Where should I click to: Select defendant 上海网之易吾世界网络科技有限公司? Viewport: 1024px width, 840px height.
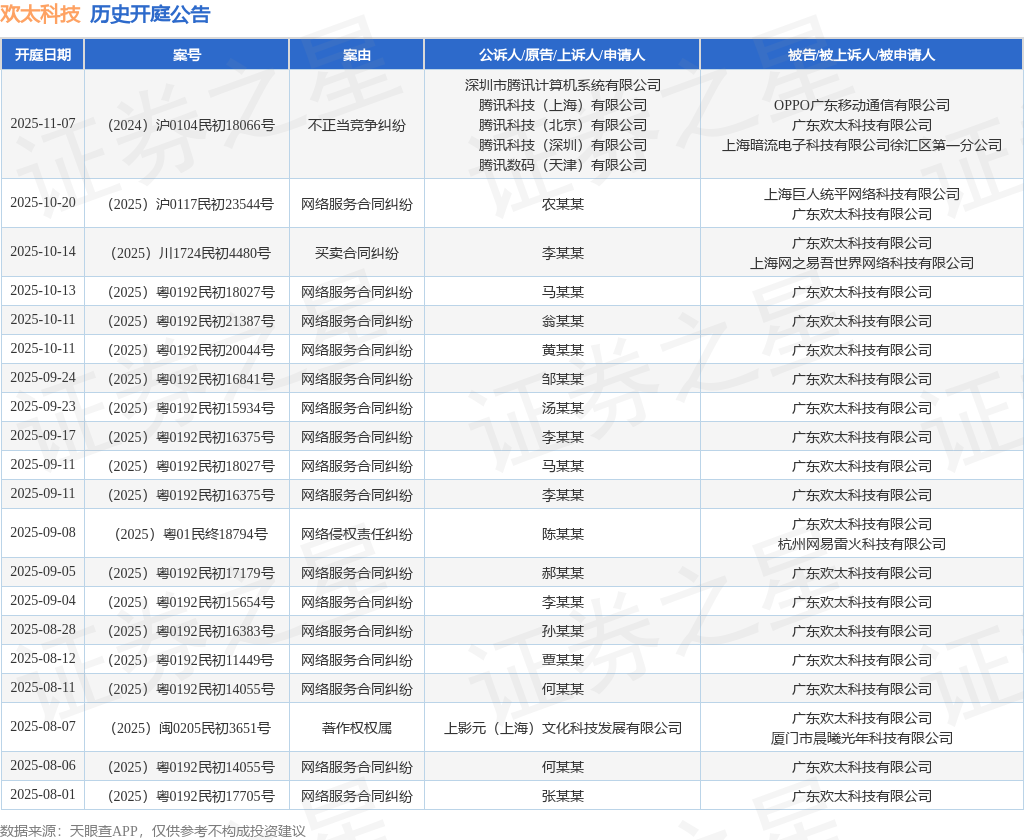point(861,263)
